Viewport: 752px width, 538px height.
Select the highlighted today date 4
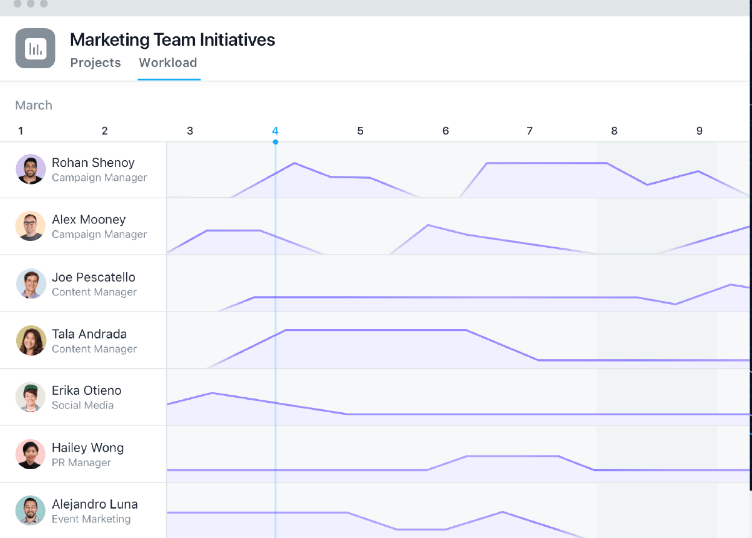click(x=275, y=131)
